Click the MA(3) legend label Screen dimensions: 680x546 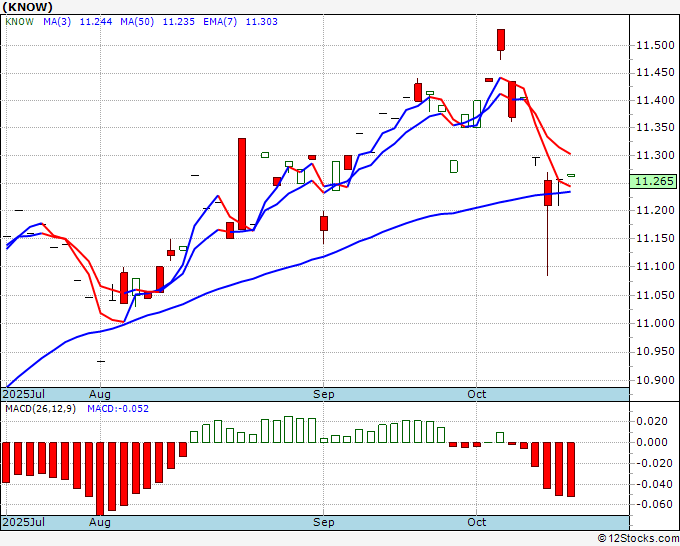pyautogui.click(x=57, y=22)
